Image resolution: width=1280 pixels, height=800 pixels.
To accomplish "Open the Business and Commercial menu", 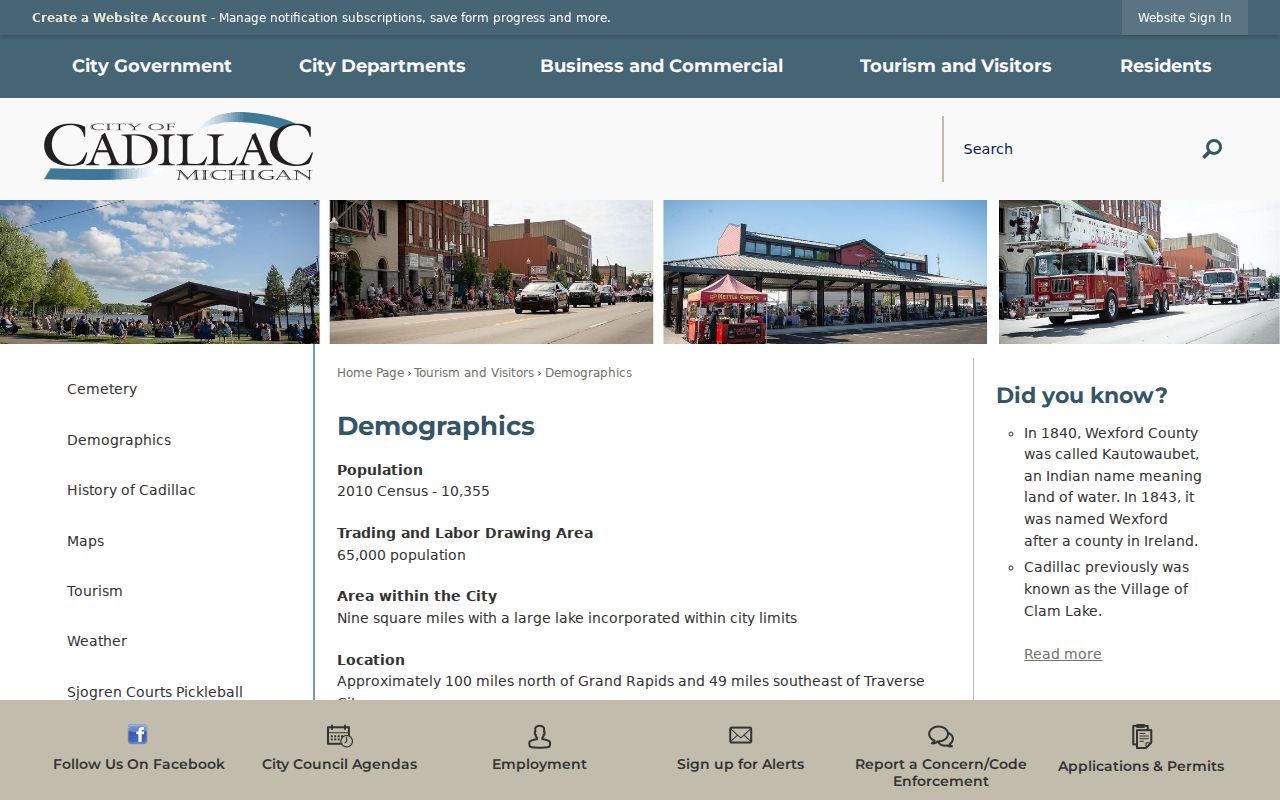I will (x=662, y=66).
